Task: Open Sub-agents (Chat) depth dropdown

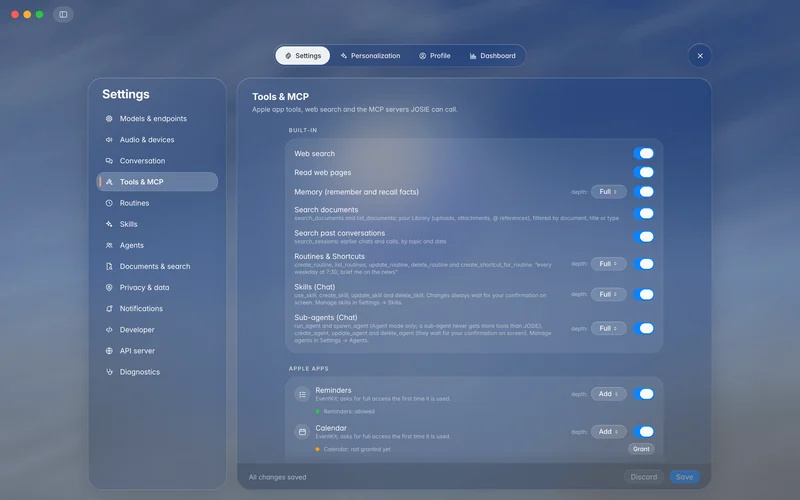Action: click(609, 329)
